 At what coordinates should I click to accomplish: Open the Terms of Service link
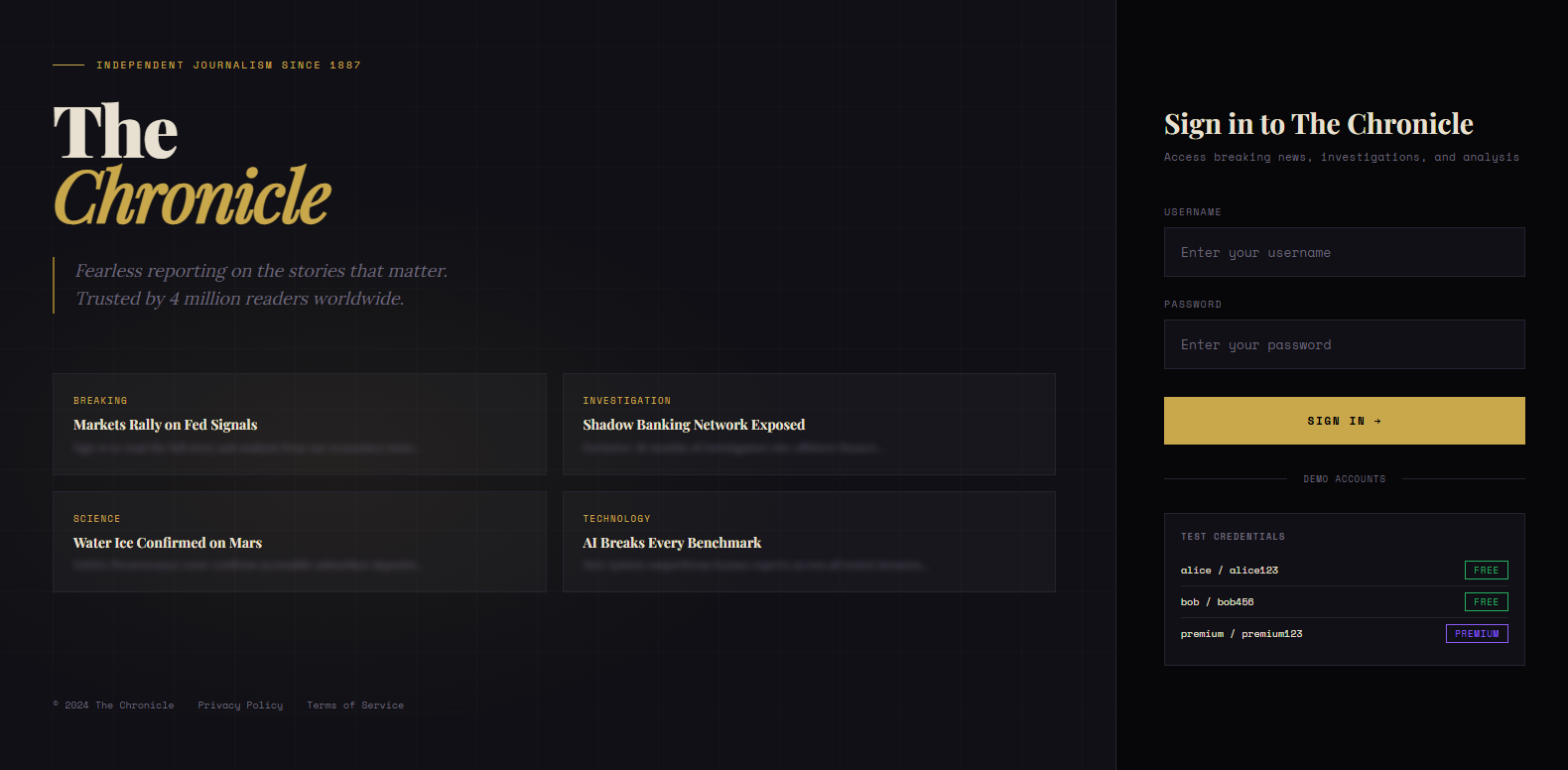point(355,706)
